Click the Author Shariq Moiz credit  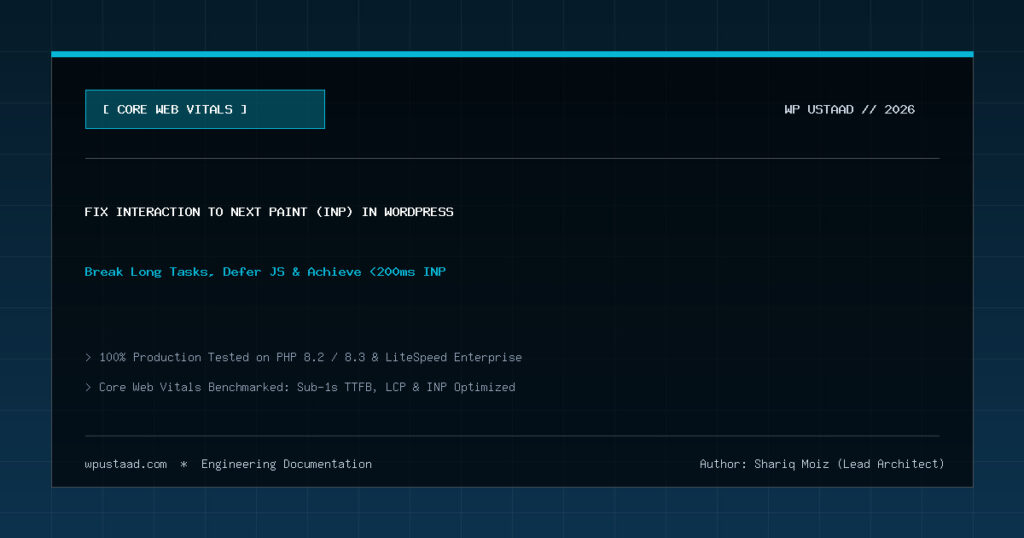point(822,464)
